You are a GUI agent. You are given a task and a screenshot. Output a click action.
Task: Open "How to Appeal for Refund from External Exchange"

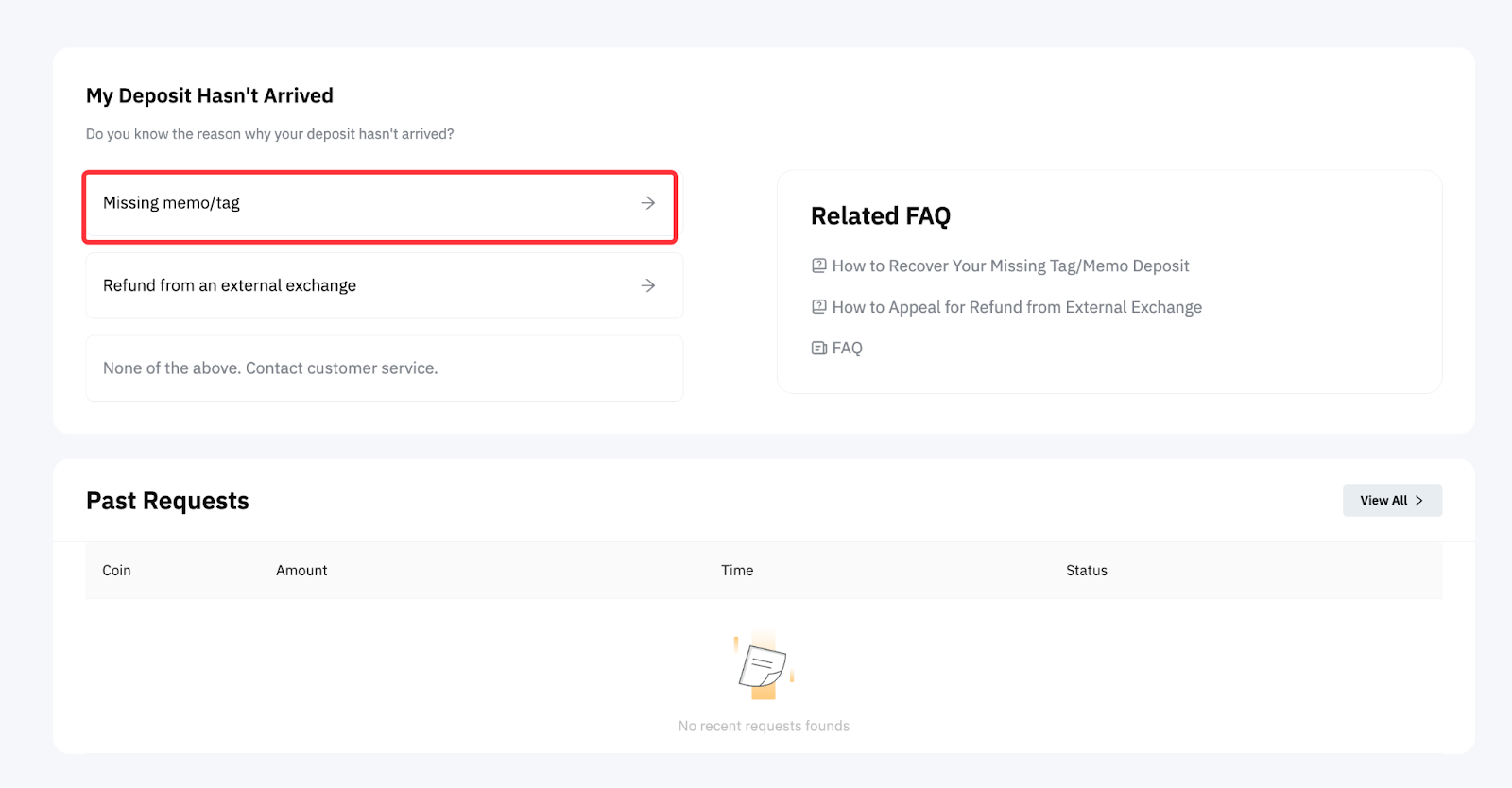pyautogui.click(x=1017, y=307)
